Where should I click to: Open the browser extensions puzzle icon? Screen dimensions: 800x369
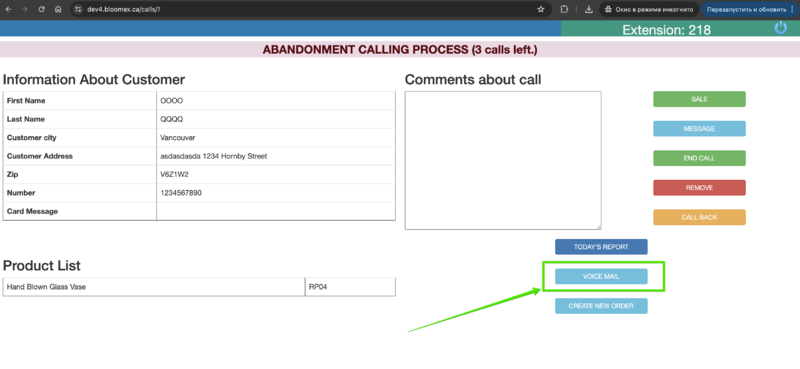tap(564, 9)
